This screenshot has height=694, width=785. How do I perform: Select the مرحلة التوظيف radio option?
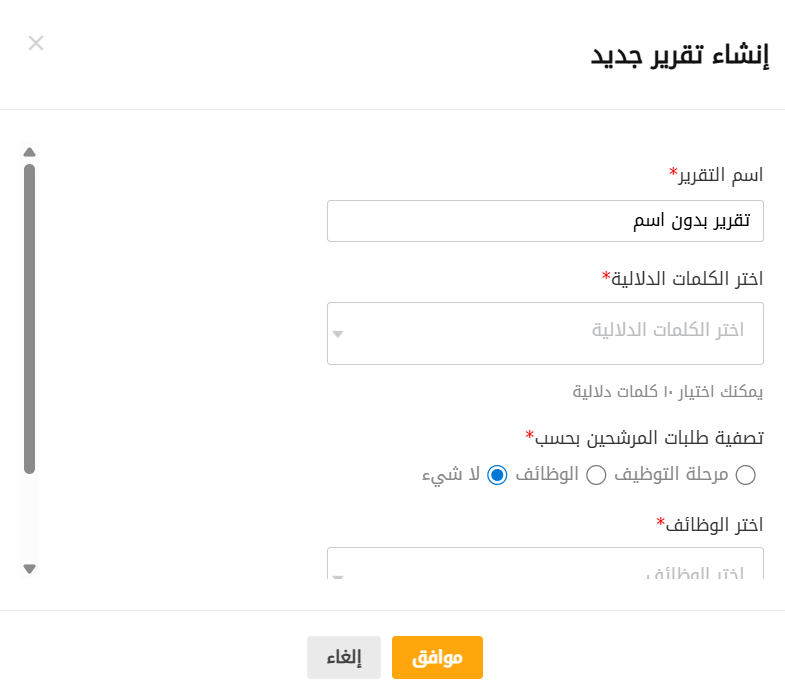[x=745, y=475]
